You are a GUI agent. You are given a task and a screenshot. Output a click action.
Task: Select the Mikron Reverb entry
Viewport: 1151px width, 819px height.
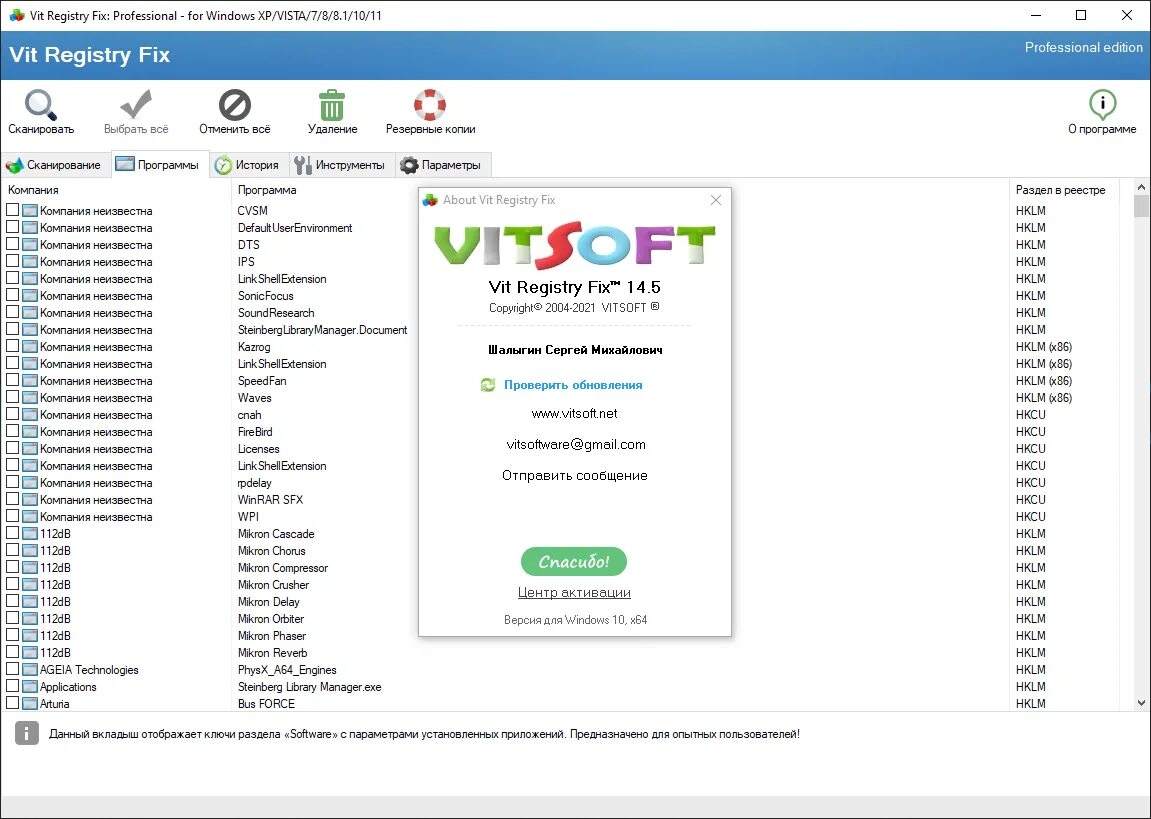pos(272,652)
